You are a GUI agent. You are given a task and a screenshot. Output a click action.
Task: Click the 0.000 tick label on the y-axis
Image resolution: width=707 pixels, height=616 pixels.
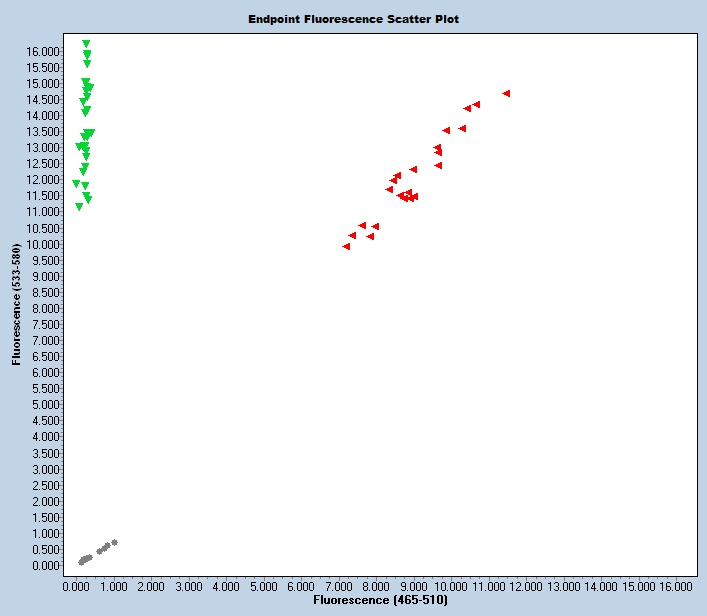(45, 565)
